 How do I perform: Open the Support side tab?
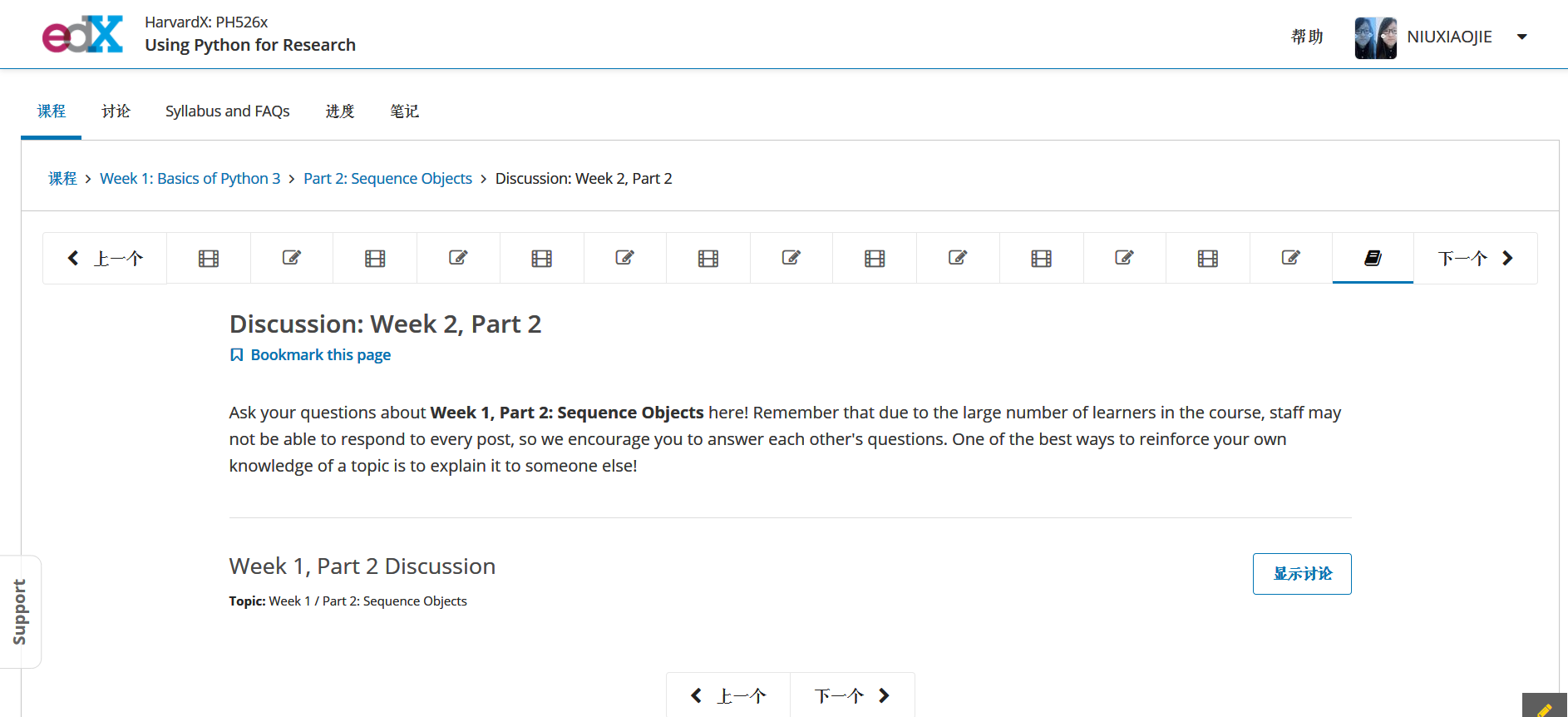click(20, 611)
